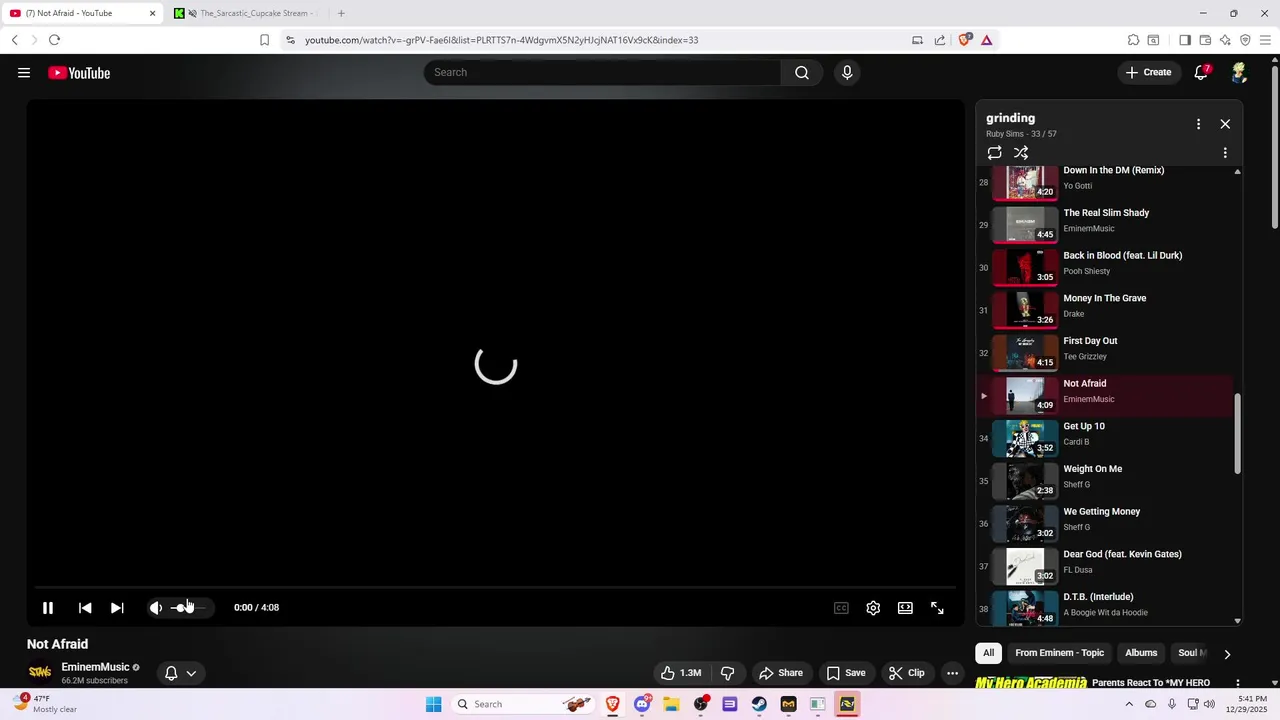Toggle the browser sidebar panel
1280x720 pixels.
[x=1185, y=40]
